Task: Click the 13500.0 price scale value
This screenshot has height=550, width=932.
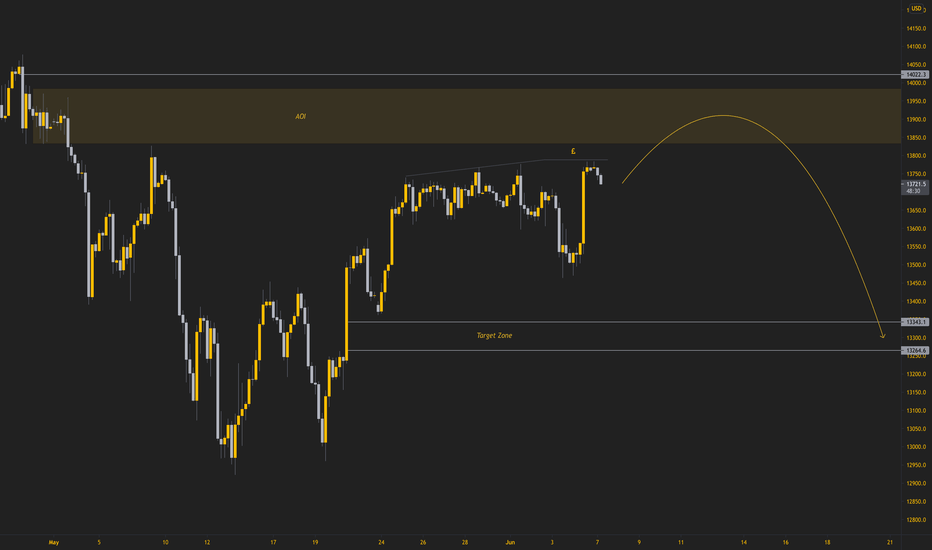Action: click(x=916, y=265)
